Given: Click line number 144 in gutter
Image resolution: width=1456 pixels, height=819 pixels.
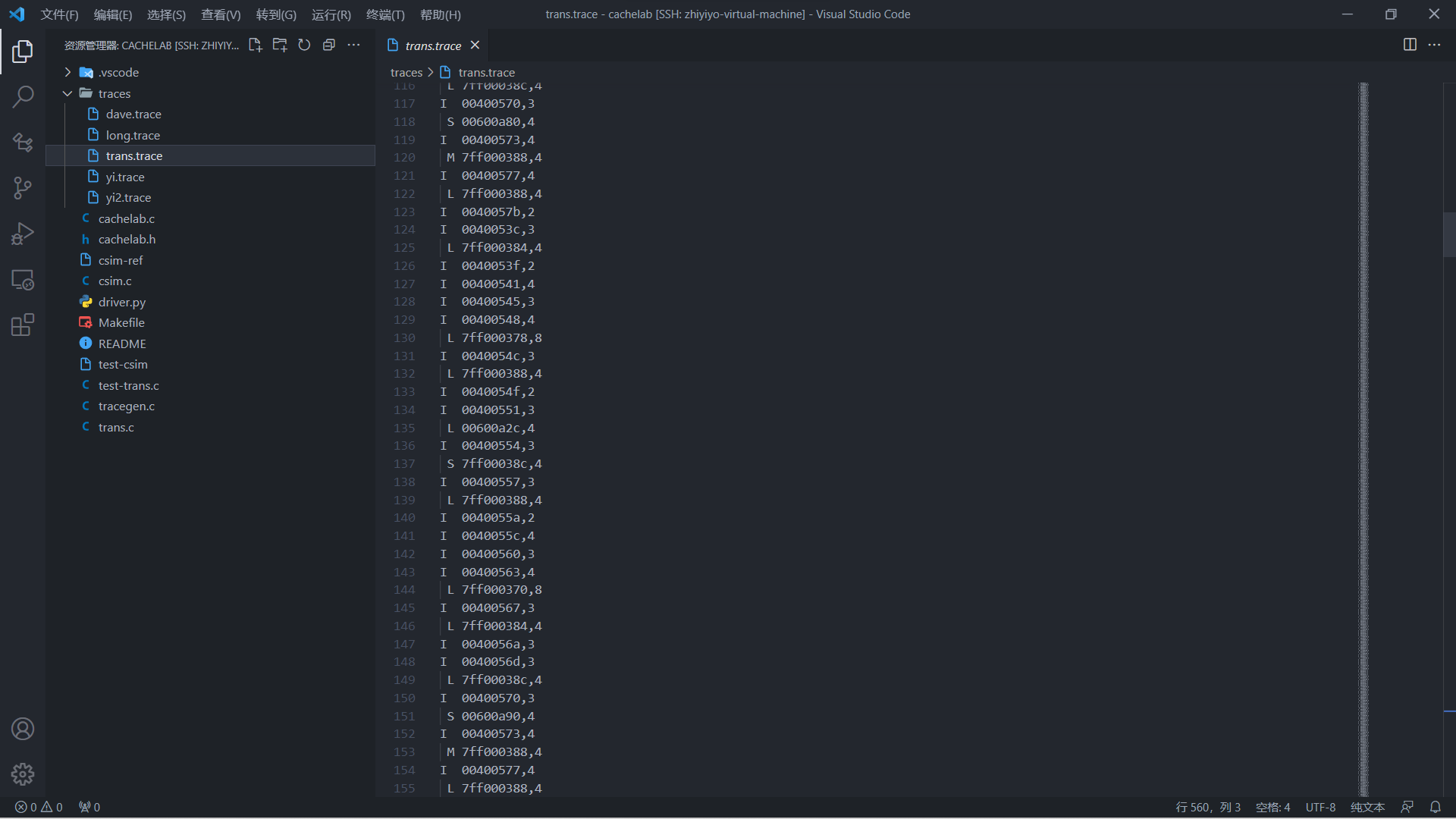Looking at the screenshot, I should tap(404, 589).
